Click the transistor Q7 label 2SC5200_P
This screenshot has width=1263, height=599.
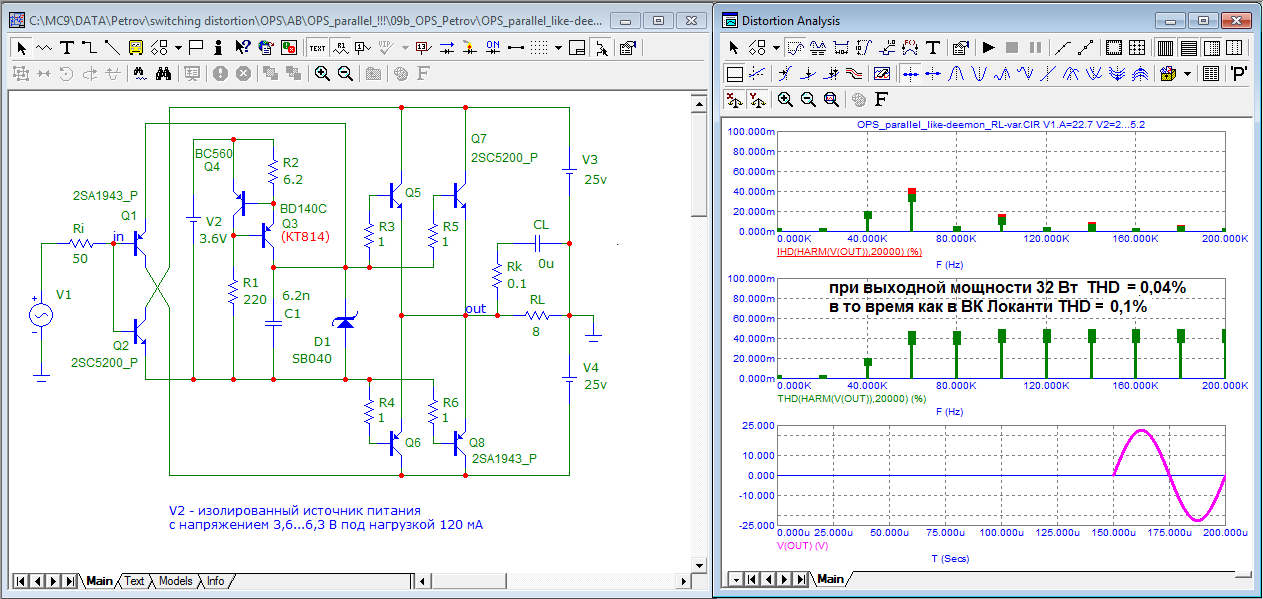click(504, 157)
